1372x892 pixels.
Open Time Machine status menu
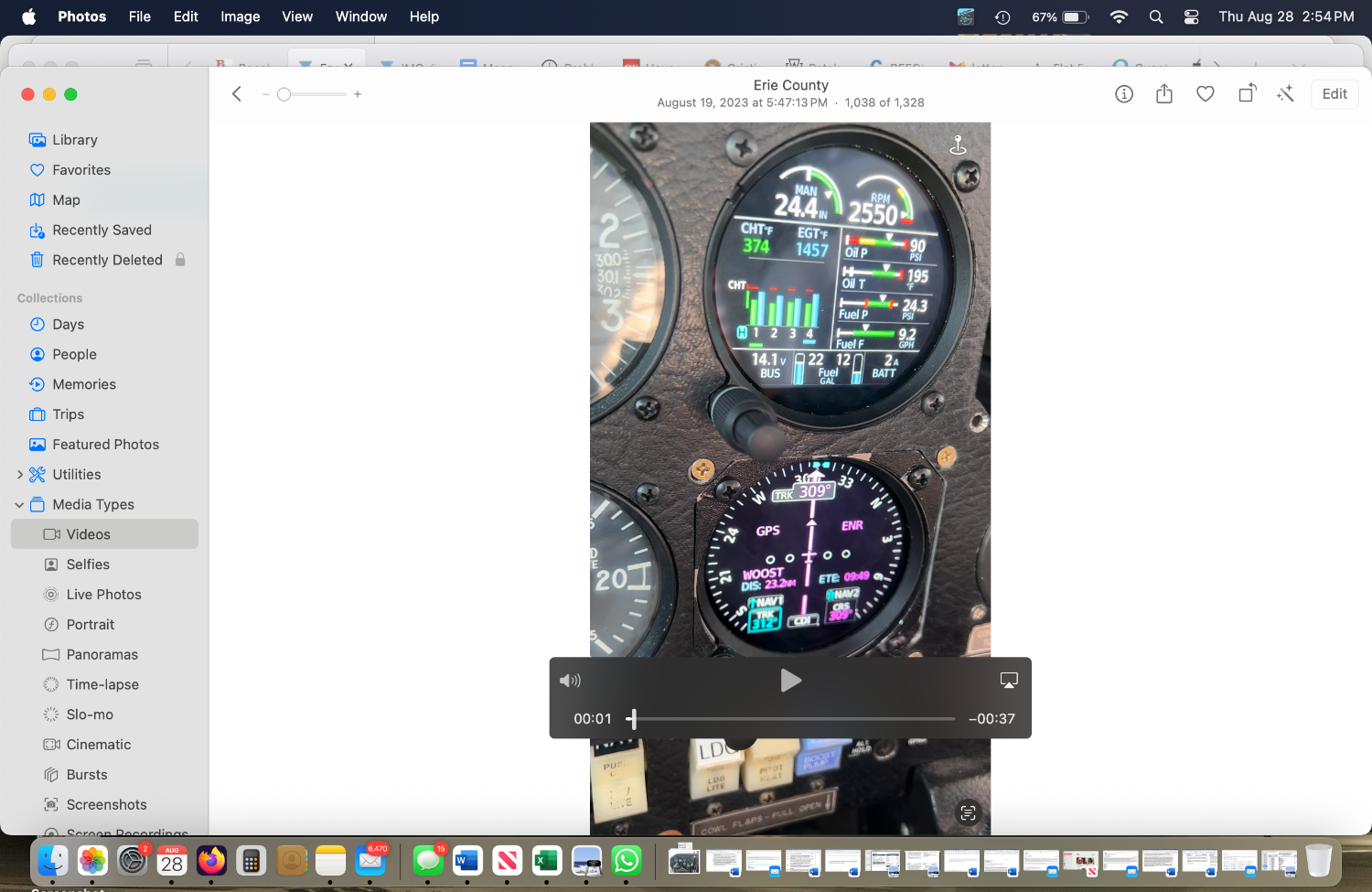point(1002,16)
